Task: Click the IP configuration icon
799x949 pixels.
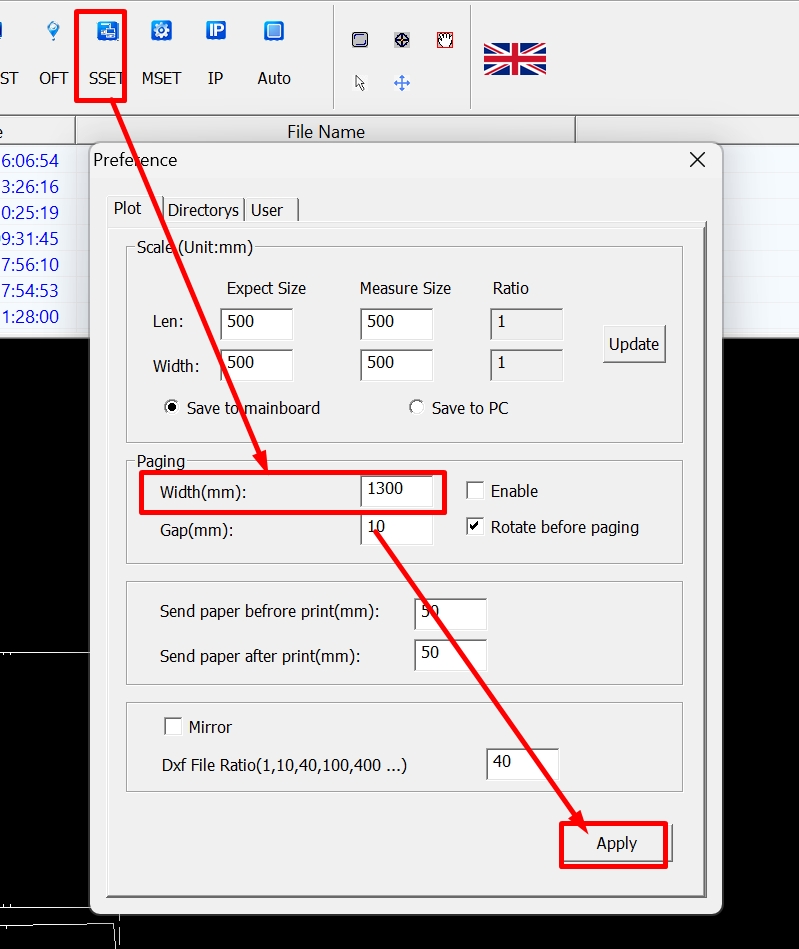Action: (216, 50)
